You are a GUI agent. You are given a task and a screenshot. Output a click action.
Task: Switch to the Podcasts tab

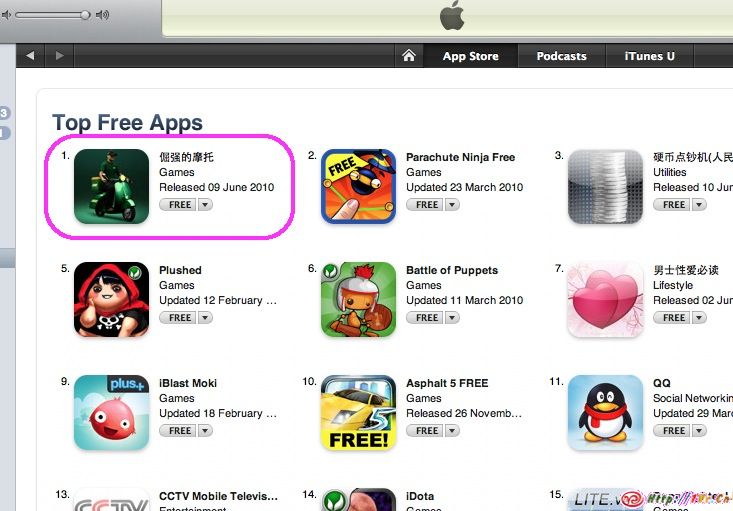[561, 56]
